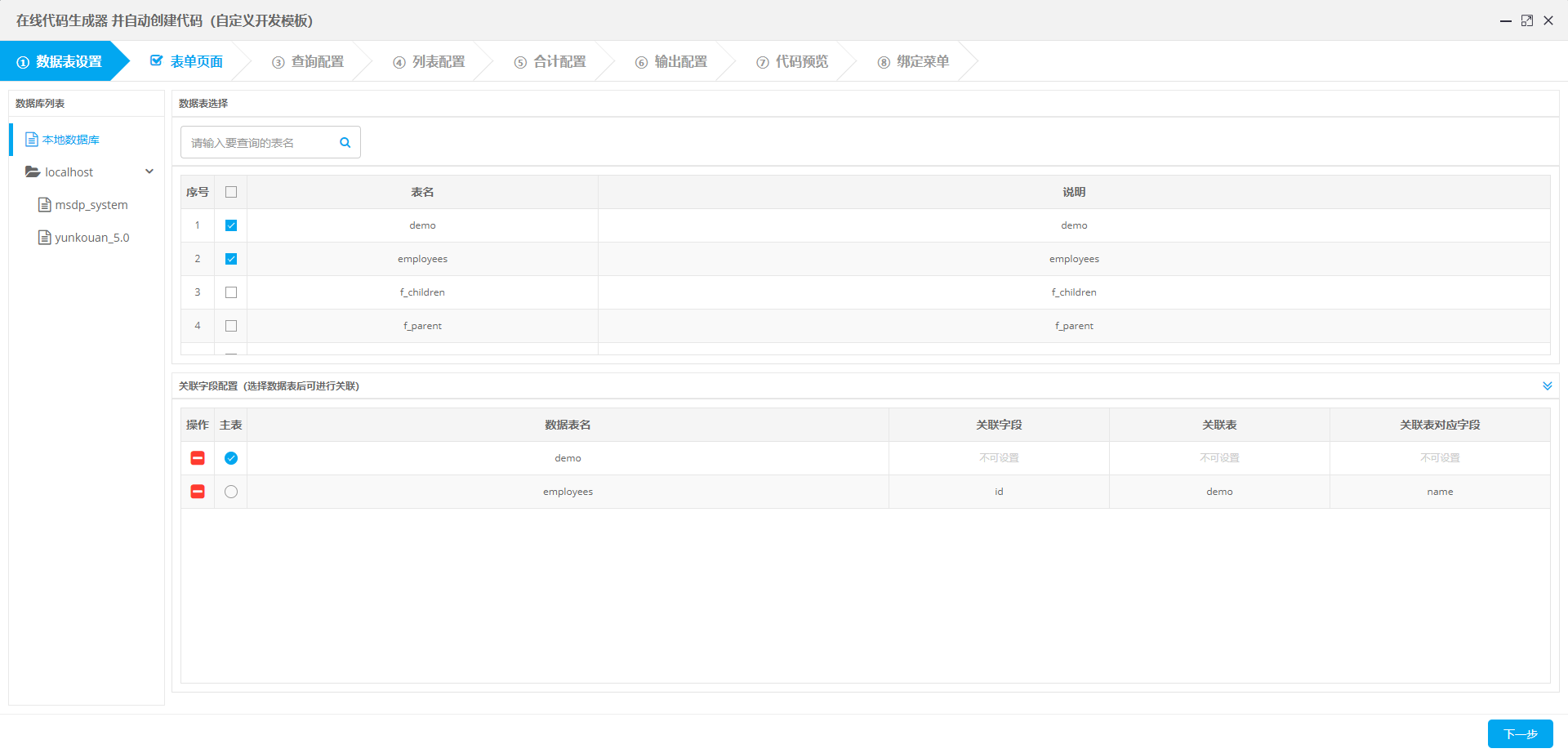Screen dimensions: 1568x753
Task: Open the 绑定菜单 step
Action: (x=914, y=62)
